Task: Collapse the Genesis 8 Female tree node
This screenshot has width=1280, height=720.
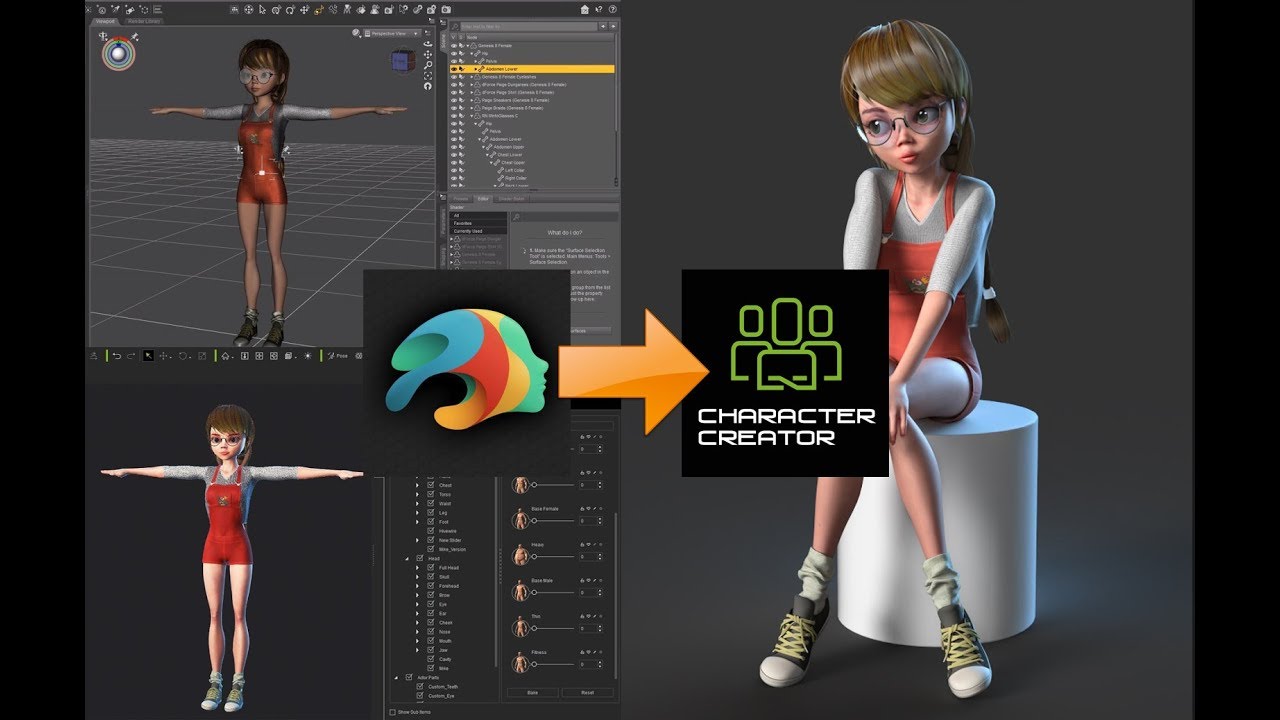Action: tap(468, 46)
